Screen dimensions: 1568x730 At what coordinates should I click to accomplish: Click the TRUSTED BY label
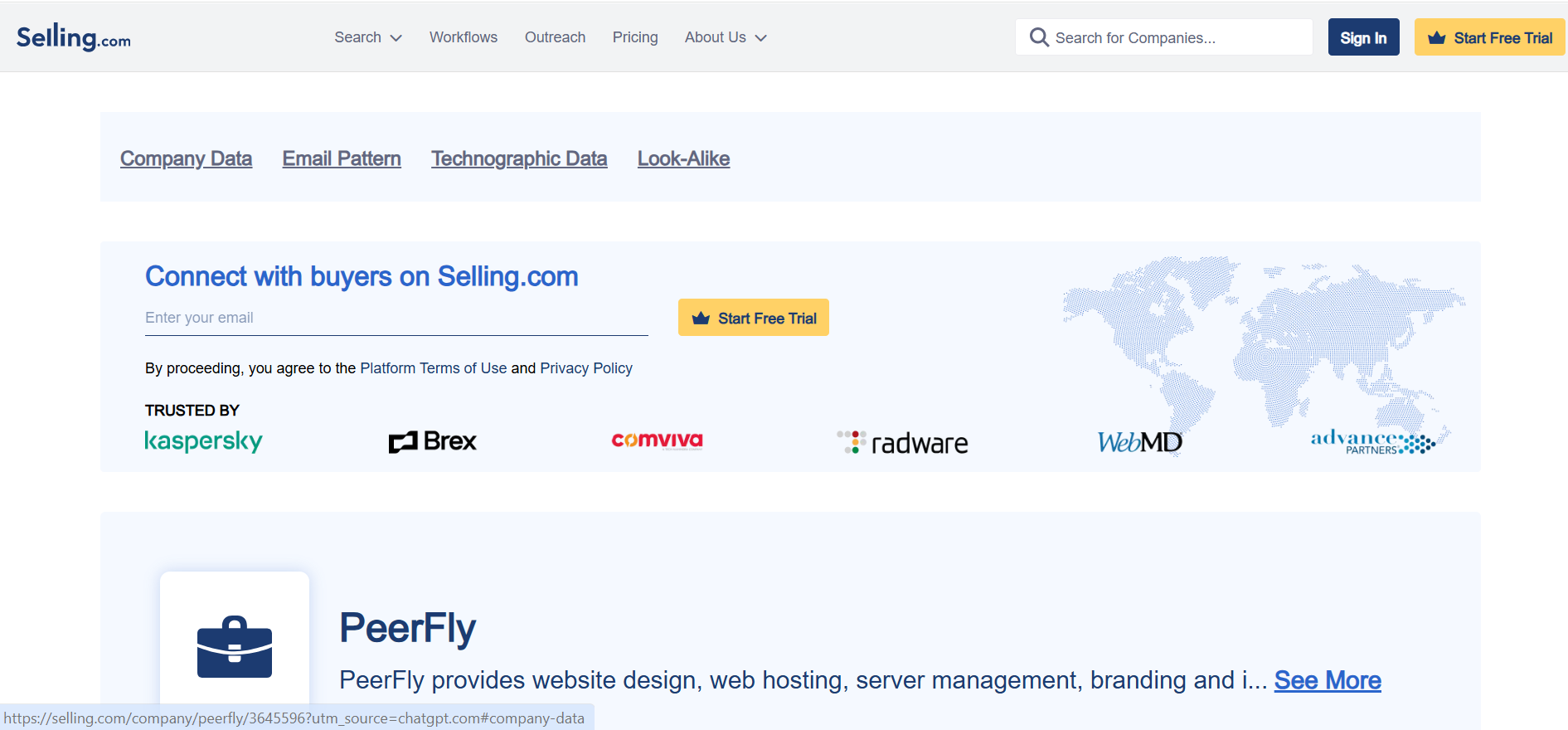click(x=192, y=411)
